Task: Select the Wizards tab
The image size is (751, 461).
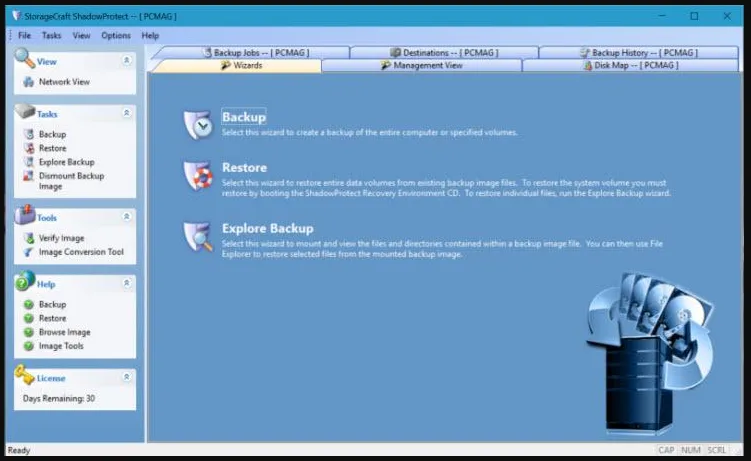Action: 237,66
